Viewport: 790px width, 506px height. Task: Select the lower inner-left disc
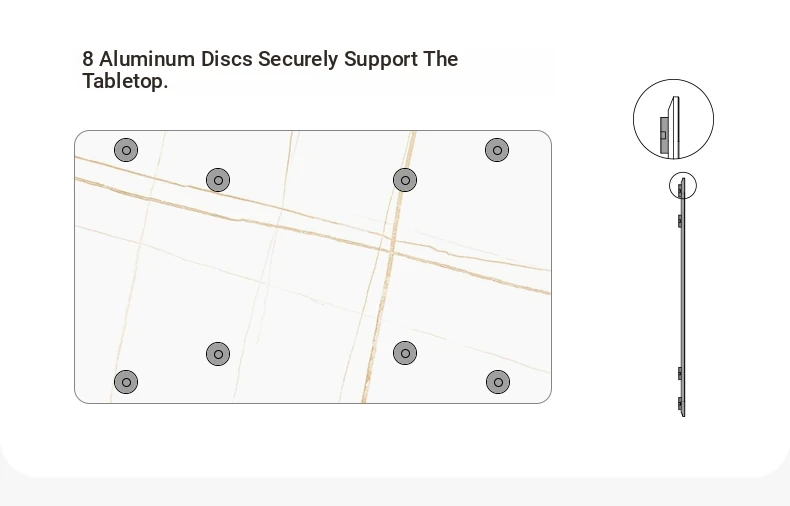pos(218,354)
